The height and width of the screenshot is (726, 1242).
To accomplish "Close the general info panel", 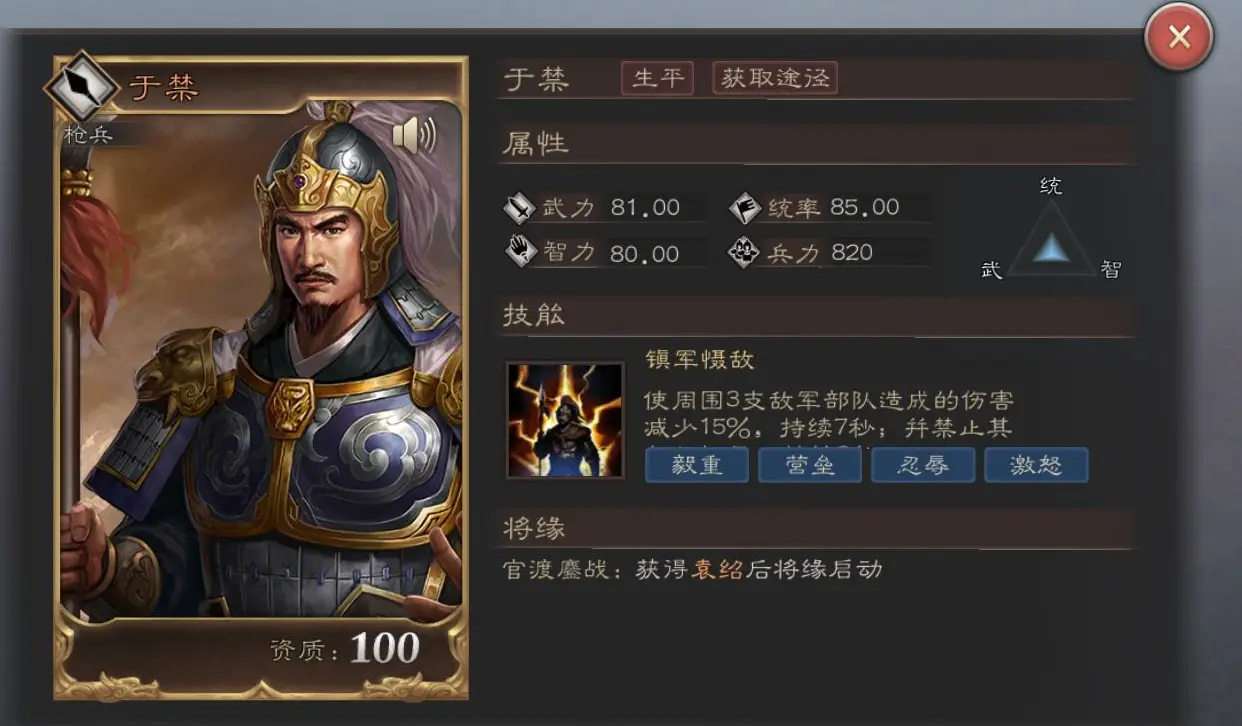I will coord(1179,38).
